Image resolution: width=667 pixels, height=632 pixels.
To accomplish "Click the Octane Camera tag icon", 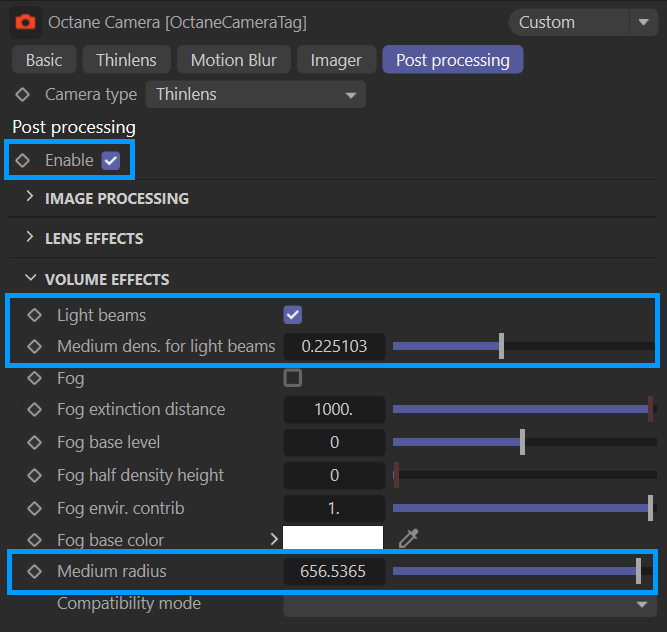I will point(27,21).
